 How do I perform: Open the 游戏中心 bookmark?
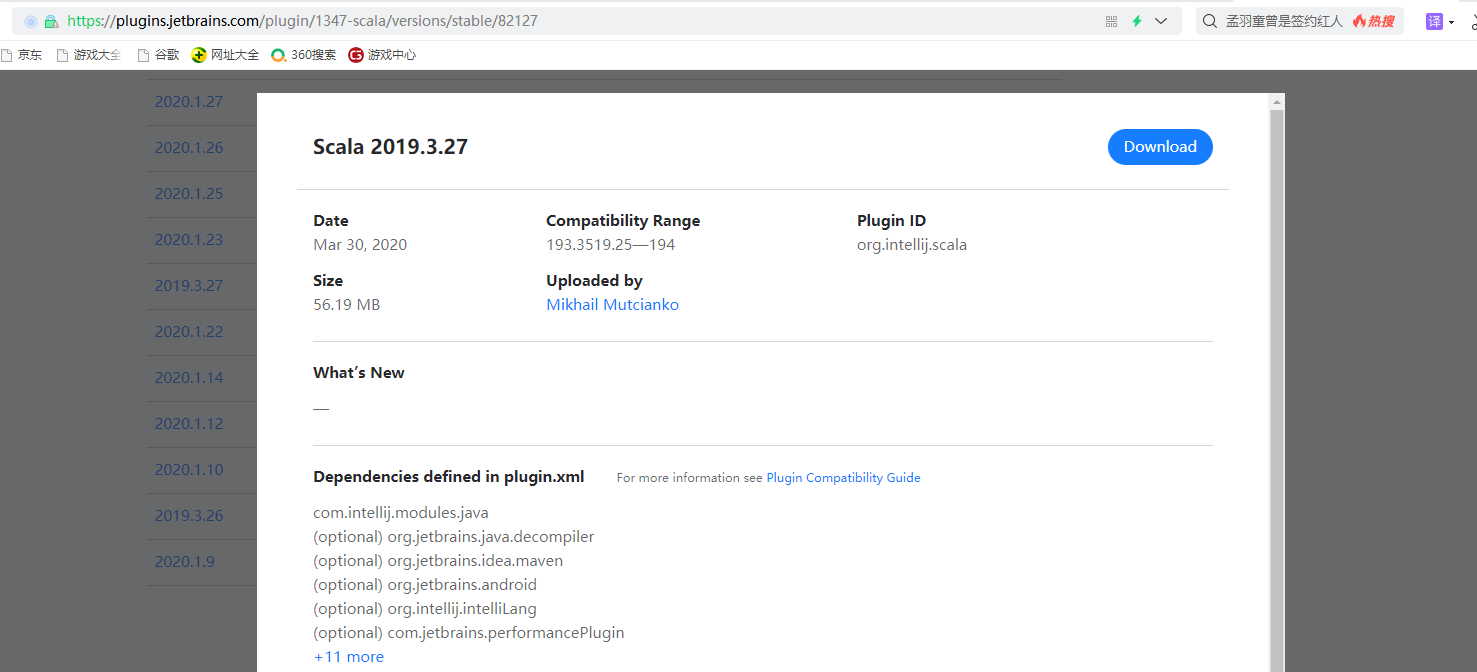tap(382, 55)
